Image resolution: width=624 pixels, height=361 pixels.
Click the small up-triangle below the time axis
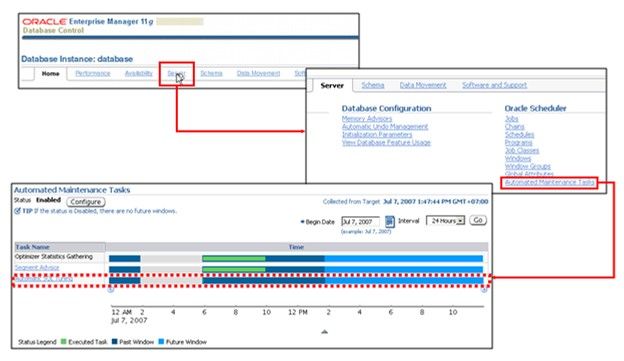coord(324,332)
